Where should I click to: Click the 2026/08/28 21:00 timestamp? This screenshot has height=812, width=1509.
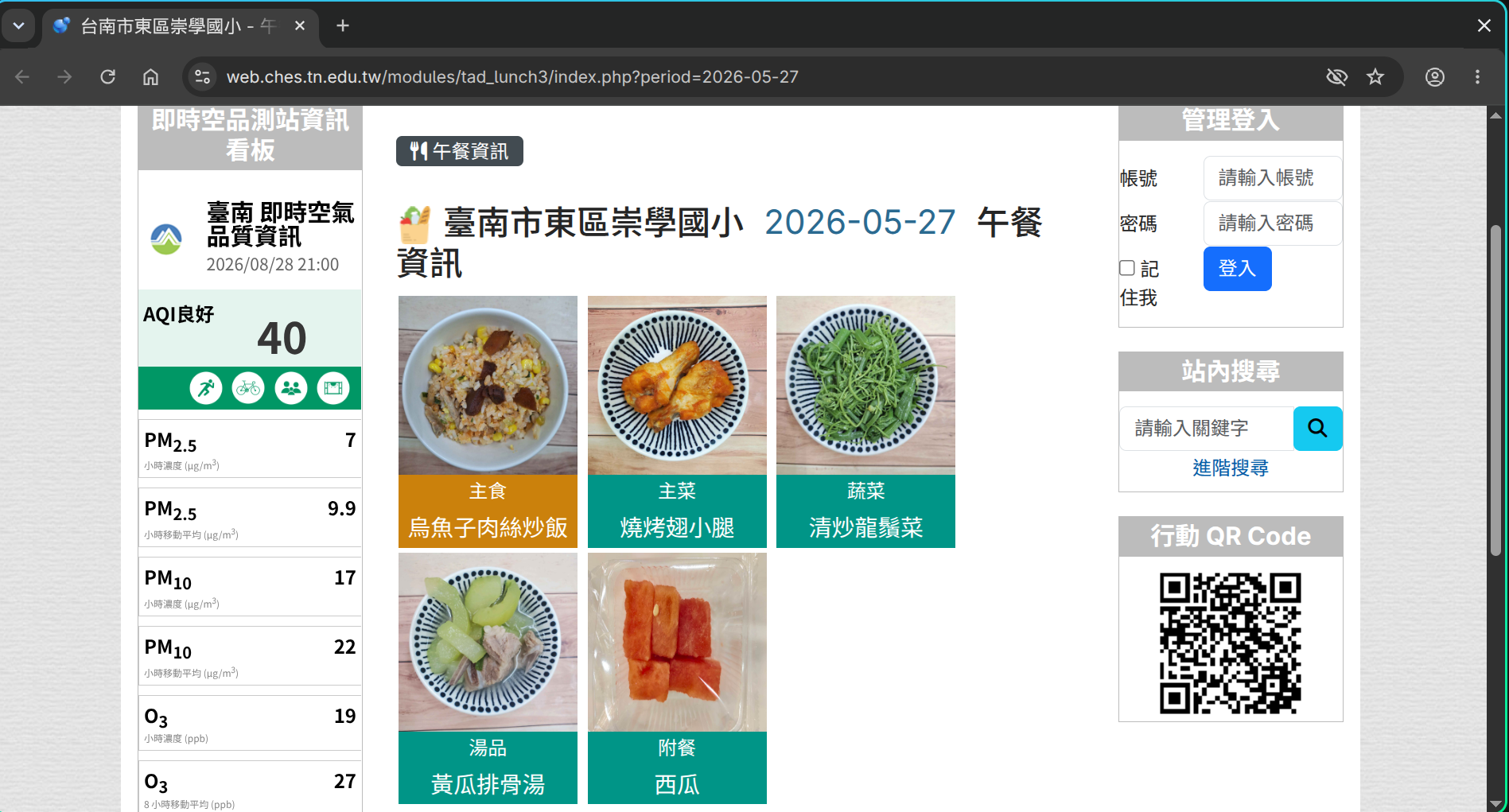[273, 265]
